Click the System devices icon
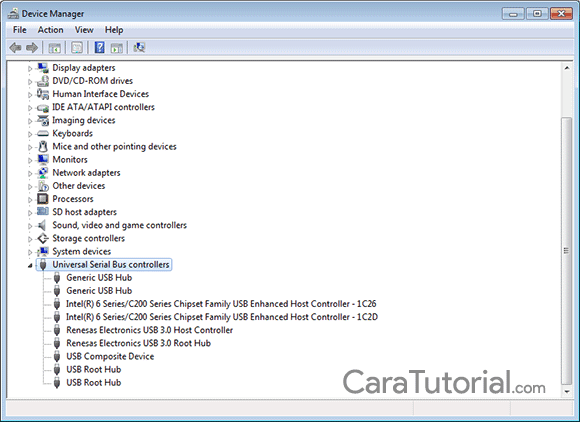This screenshot has width=580, height=422. pyautogui.click(x=43, y=251)
